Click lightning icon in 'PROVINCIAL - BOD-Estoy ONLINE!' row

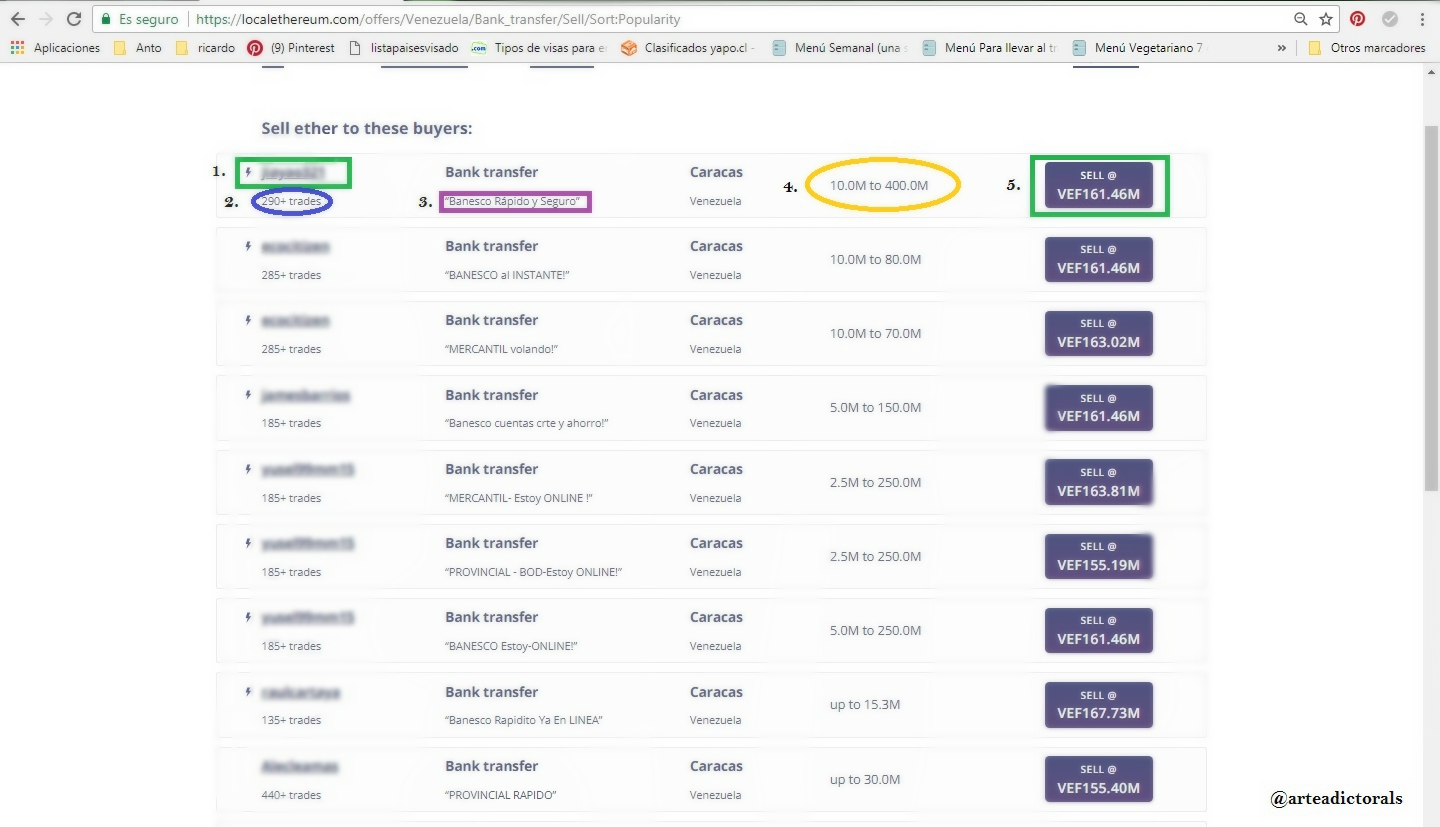click(249, 543)
